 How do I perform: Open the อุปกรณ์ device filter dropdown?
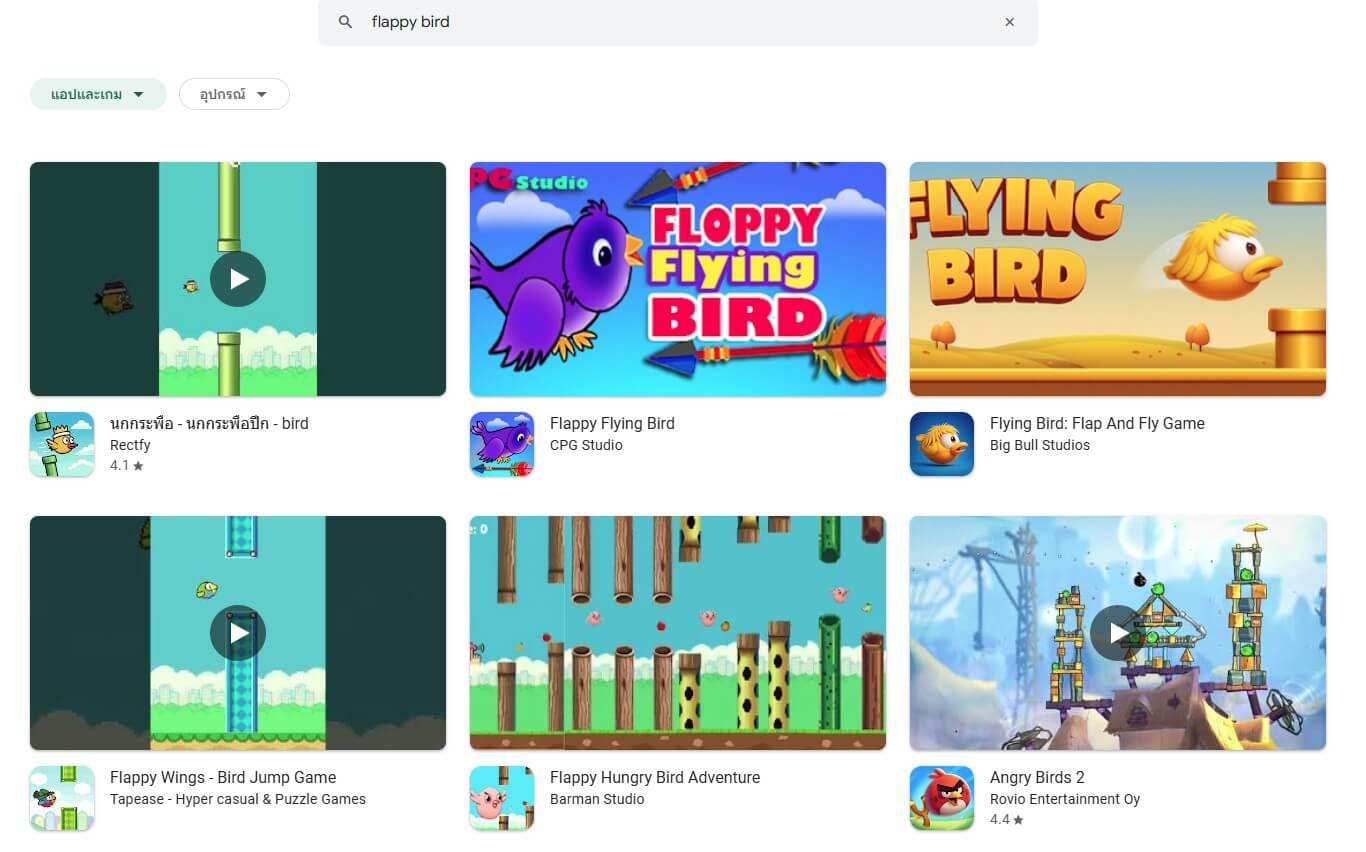point(234,94)
